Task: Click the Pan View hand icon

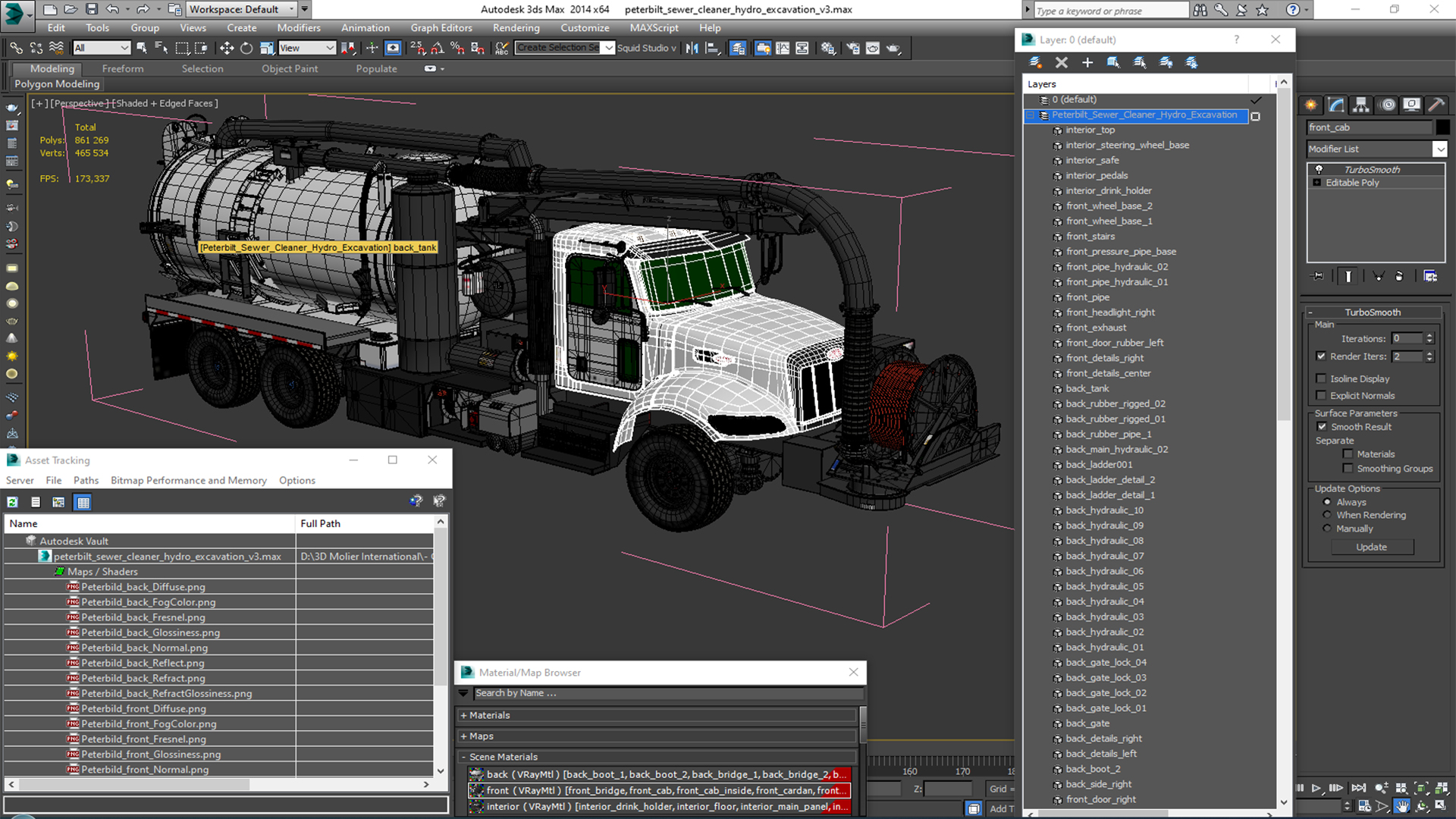Action: [x=1402, y=807]
